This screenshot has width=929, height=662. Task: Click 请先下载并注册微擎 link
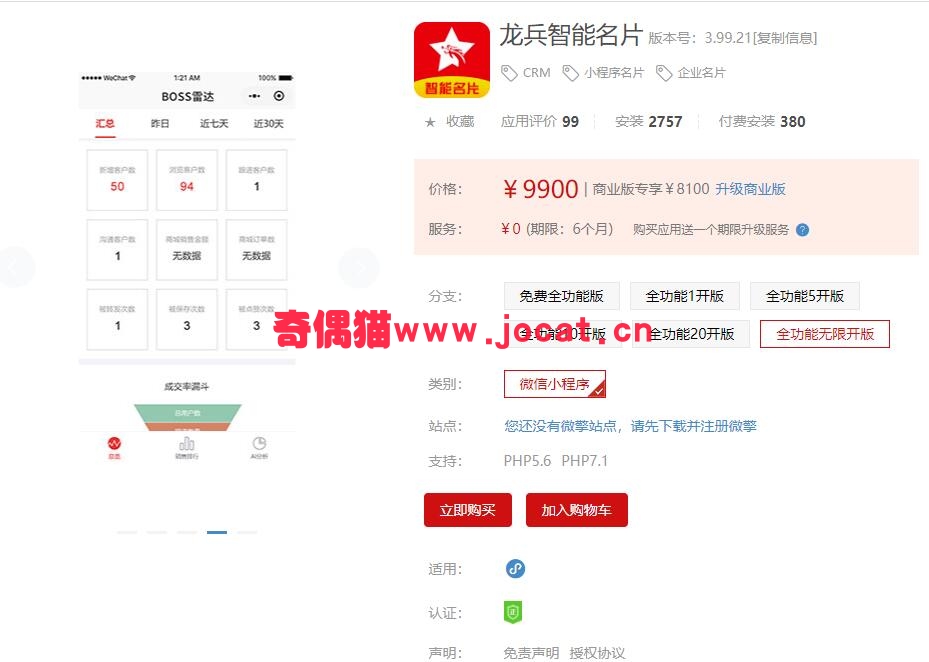pos(693,426)
